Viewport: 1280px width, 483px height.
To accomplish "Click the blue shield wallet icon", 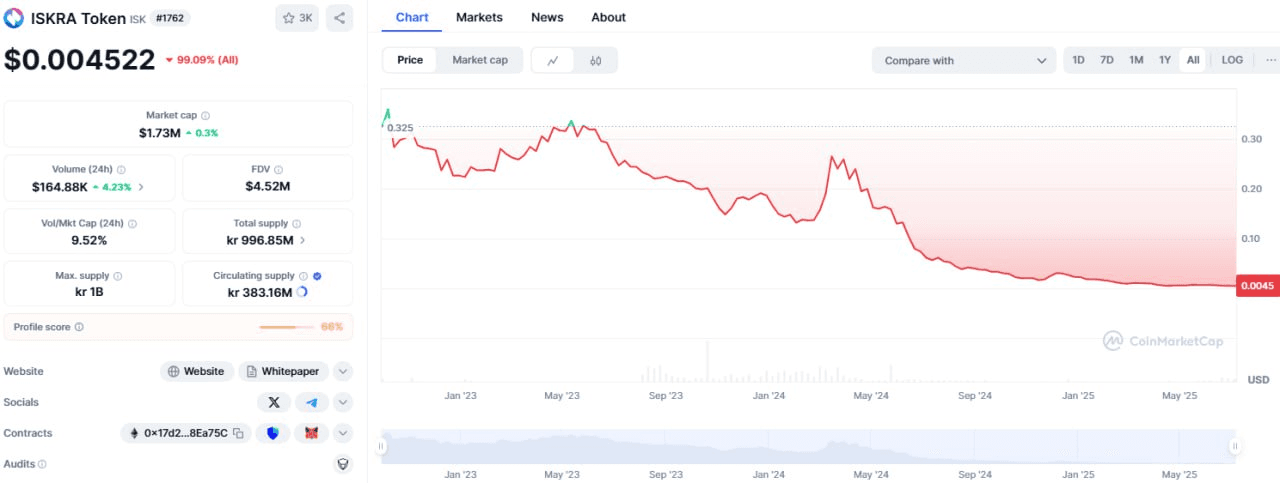I will point(273,433).
